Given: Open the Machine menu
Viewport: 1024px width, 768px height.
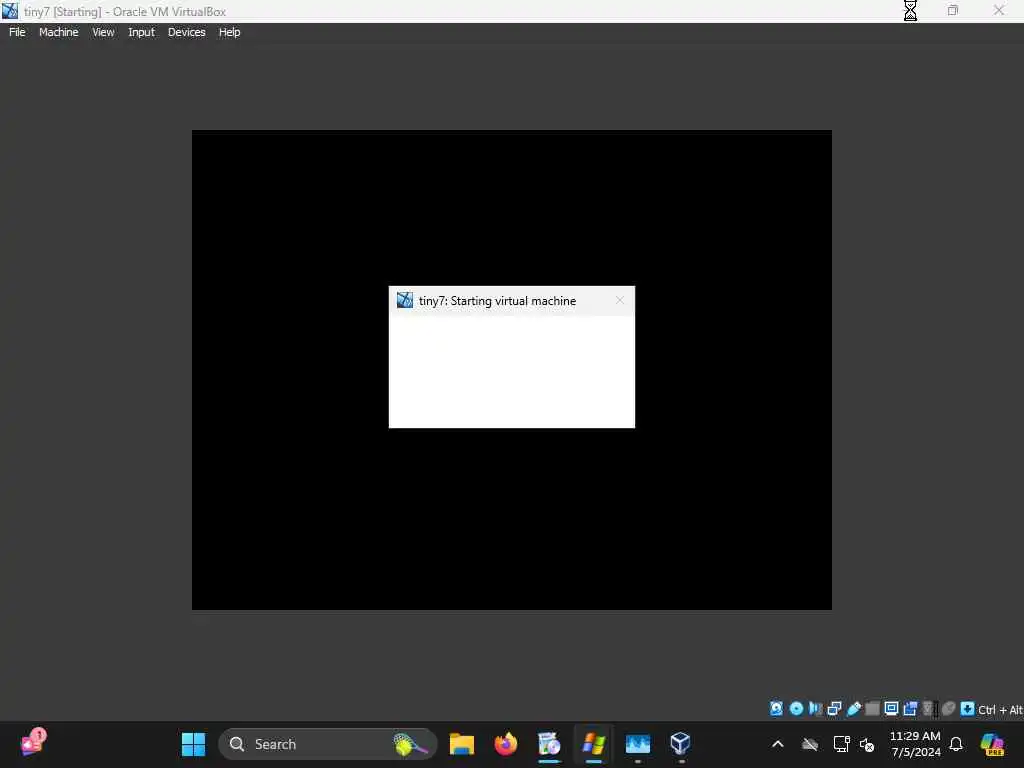Looking at the screenshot, I should pyautogui.click(x=58, y=32).
